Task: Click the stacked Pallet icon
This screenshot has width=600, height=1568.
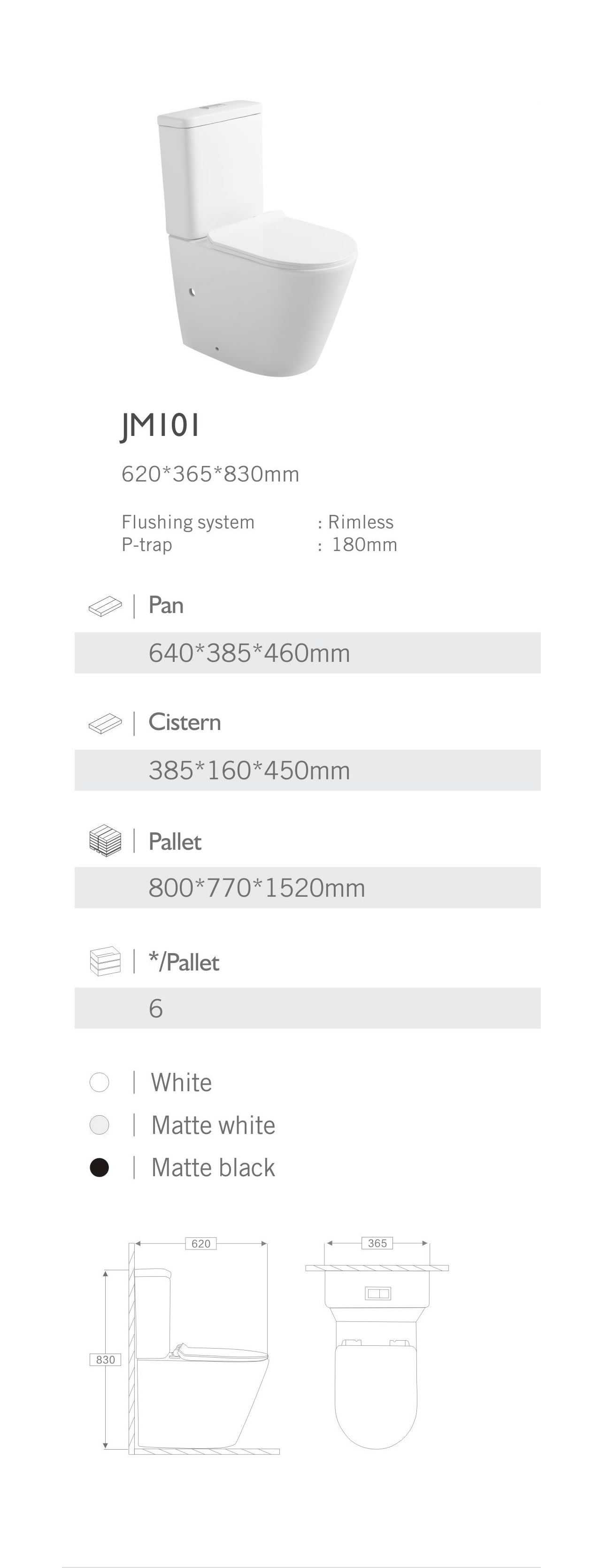Action: click(105, 841)
